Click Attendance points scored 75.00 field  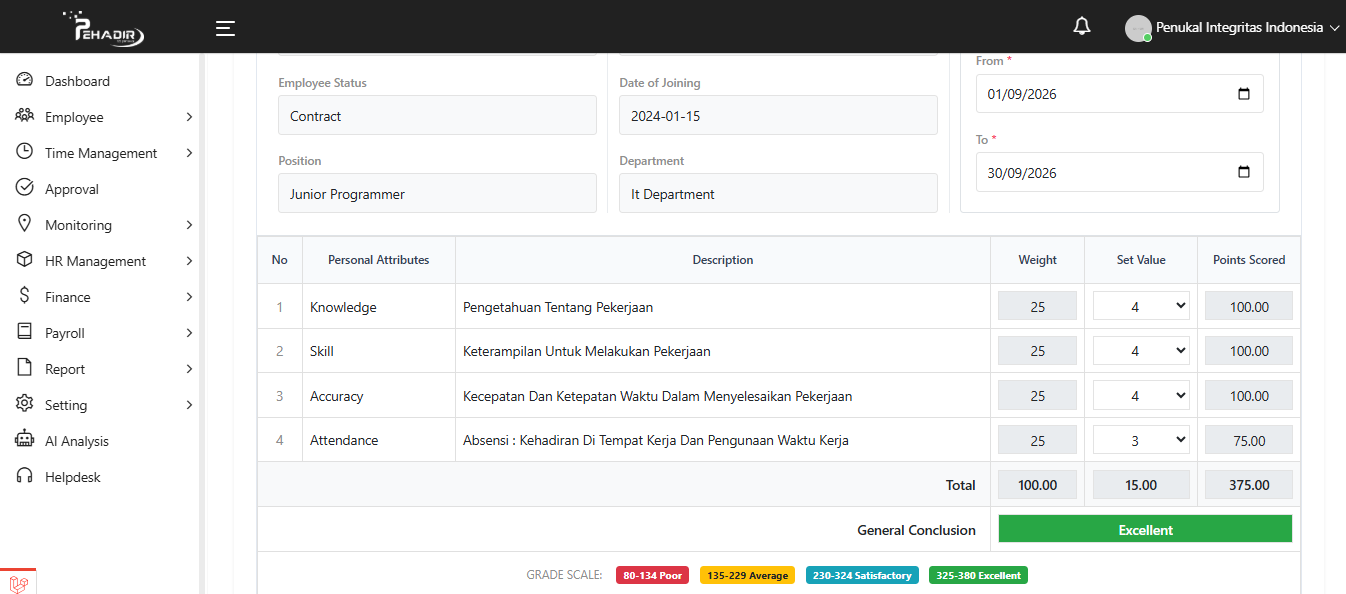(x=1248, y=440)
